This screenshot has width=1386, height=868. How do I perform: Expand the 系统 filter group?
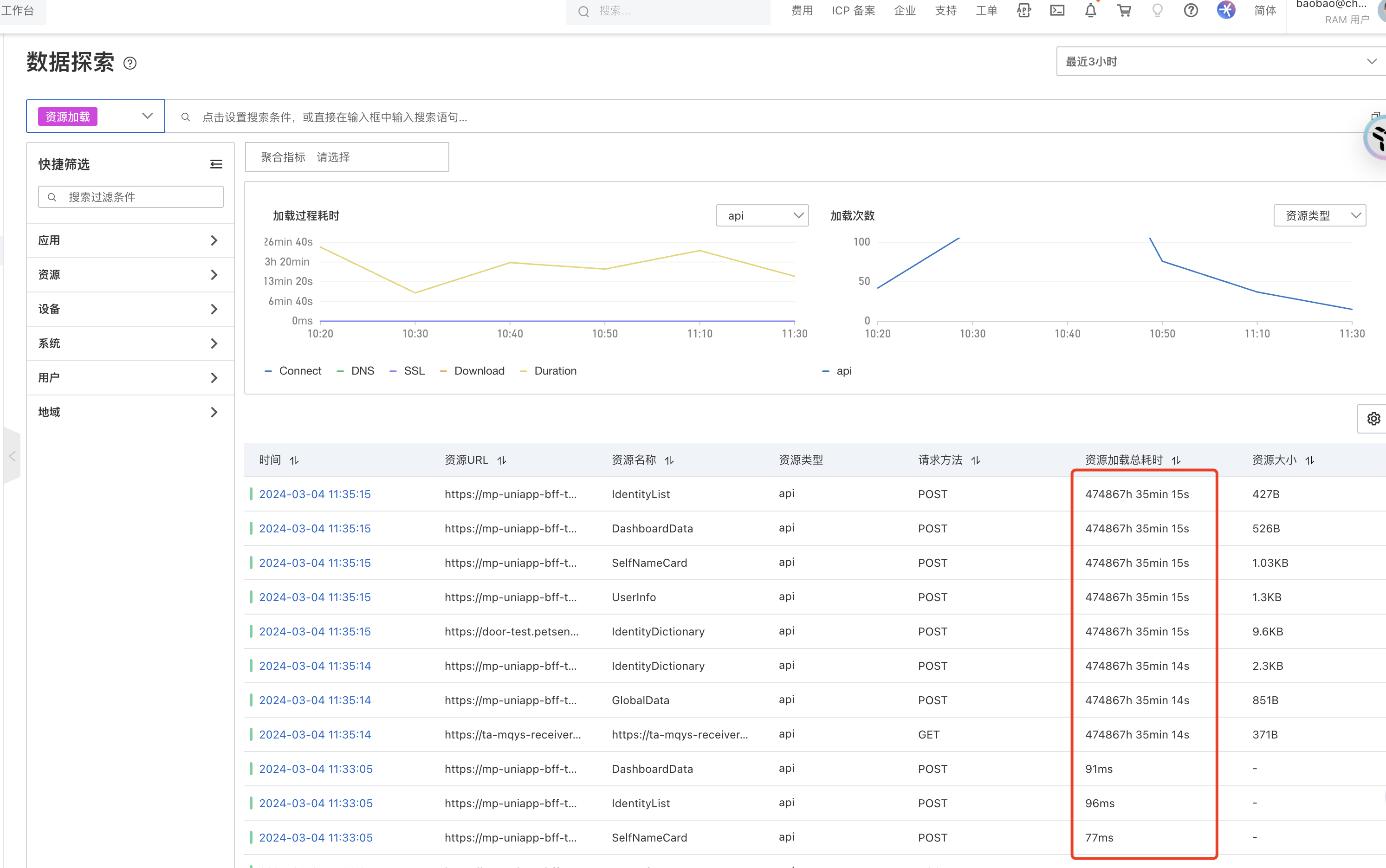tap(130, 343)
